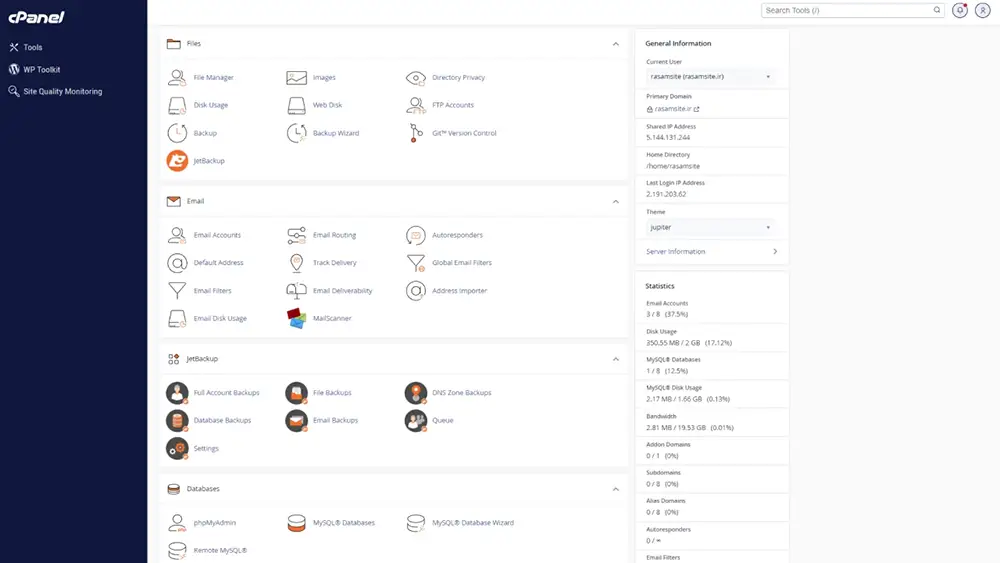Open the Email Disk Usage link
The width and height of the screenshot is (1000, 563).
click(220, 318)
